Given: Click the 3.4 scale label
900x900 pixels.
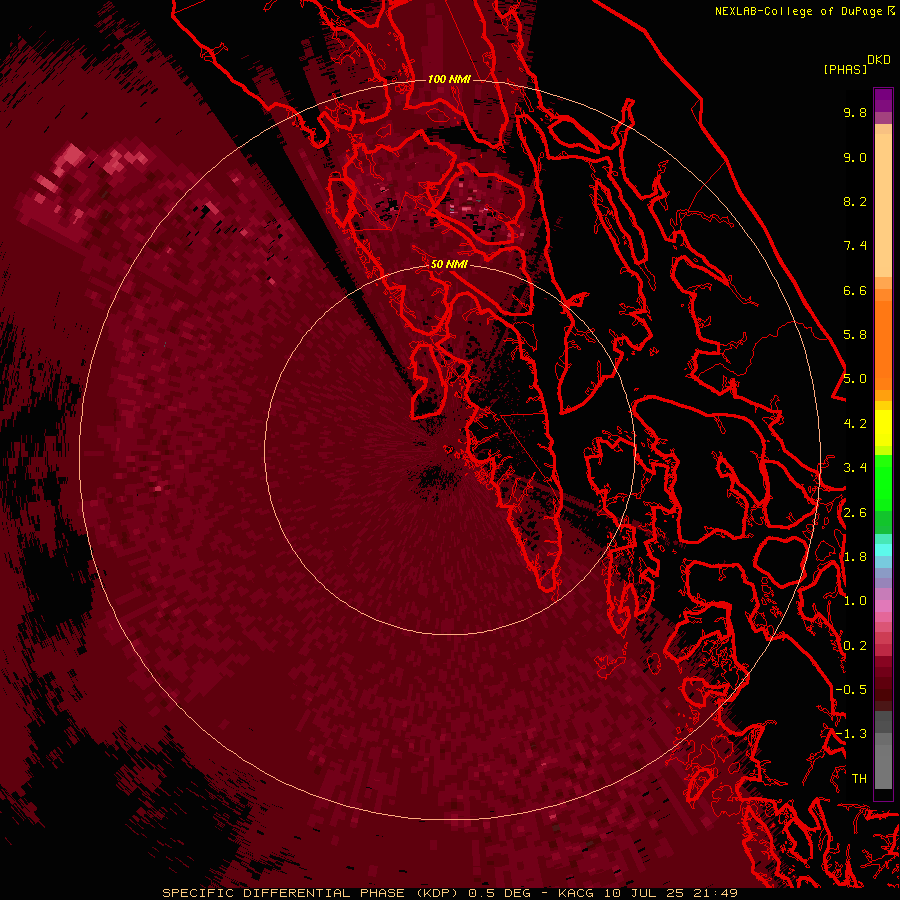Looking at the screenshot, I should pyautogui.click(x=855, y=468).
